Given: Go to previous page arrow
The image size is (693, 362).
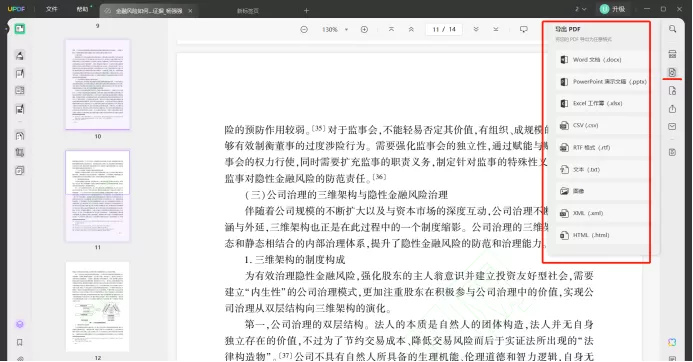Looking at the screenshot, I should tap(411, 30).
